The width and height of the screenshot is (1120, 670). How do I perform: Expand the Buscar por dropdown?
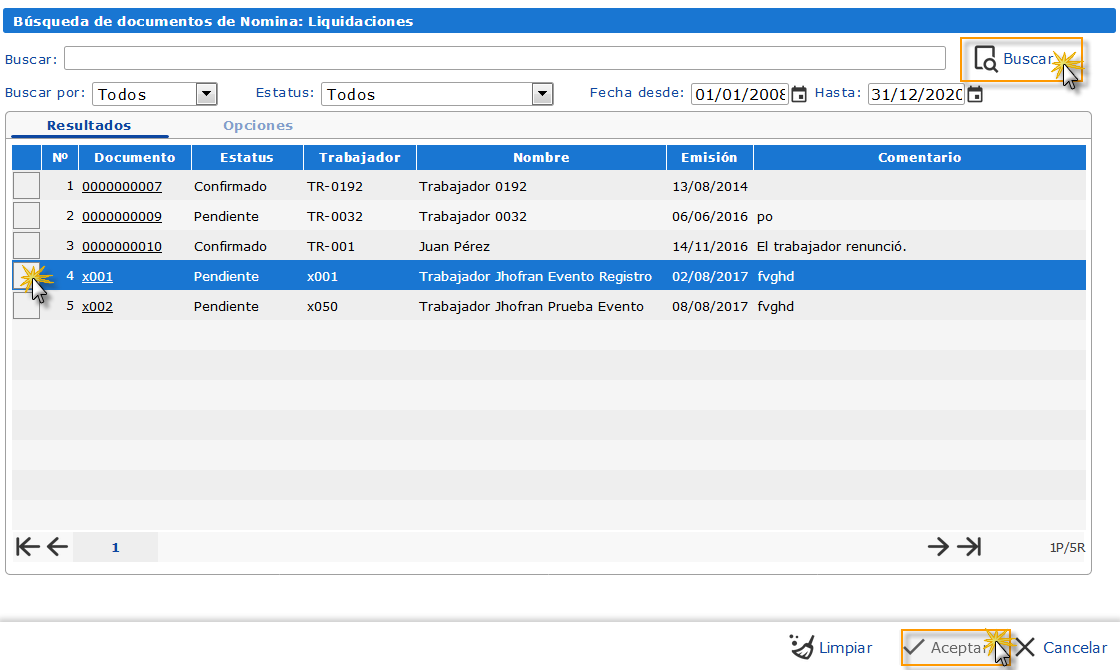[x=206, y=94]
